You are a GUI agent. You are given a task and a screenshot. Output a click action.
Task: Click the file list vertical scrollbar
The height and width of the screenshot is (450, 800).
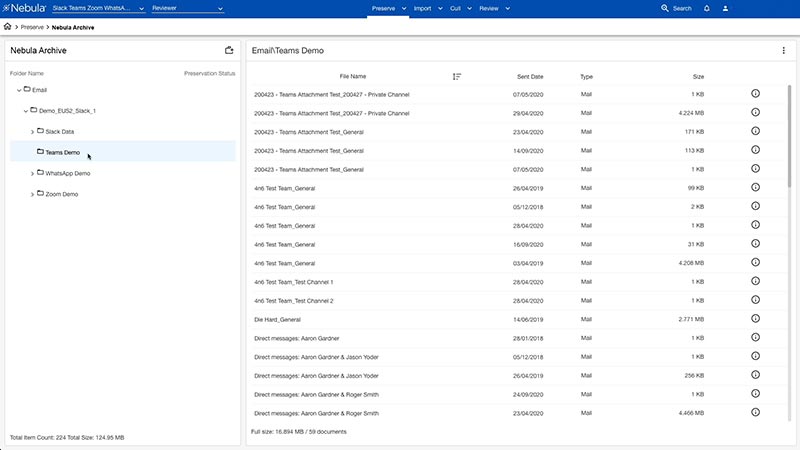[x=789, y=136]
